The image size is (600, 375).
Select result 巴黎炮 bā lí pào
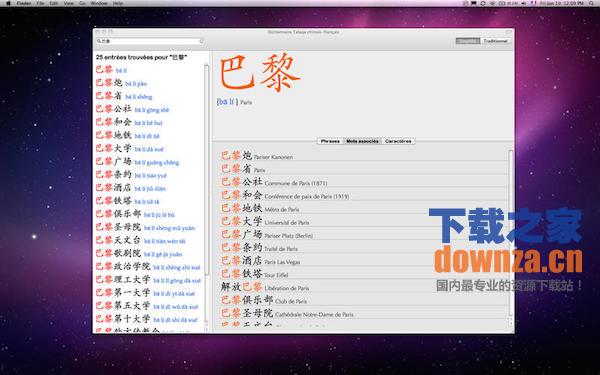121,83
